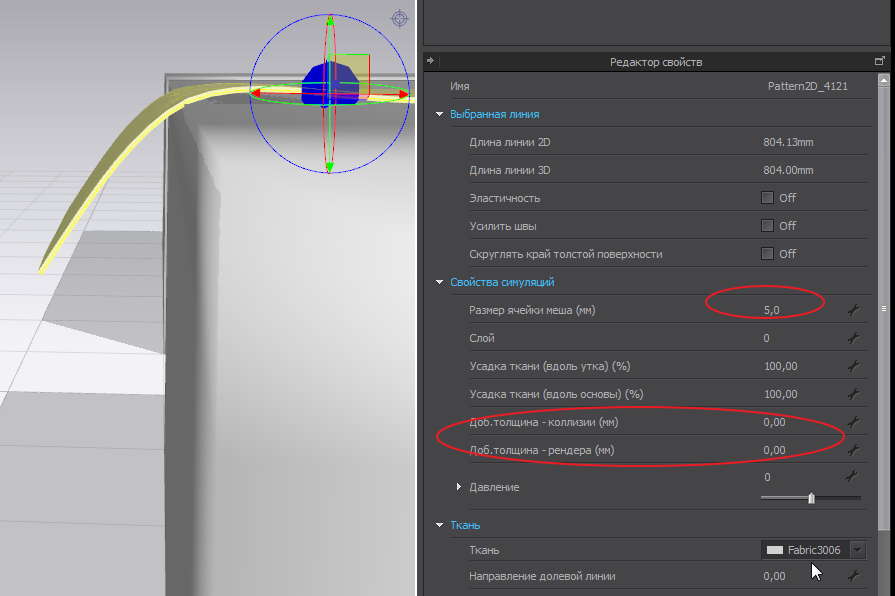Toggle the Эластичность checkbox
The height and width of the screenshot is (596, 895).
[767, 198]
